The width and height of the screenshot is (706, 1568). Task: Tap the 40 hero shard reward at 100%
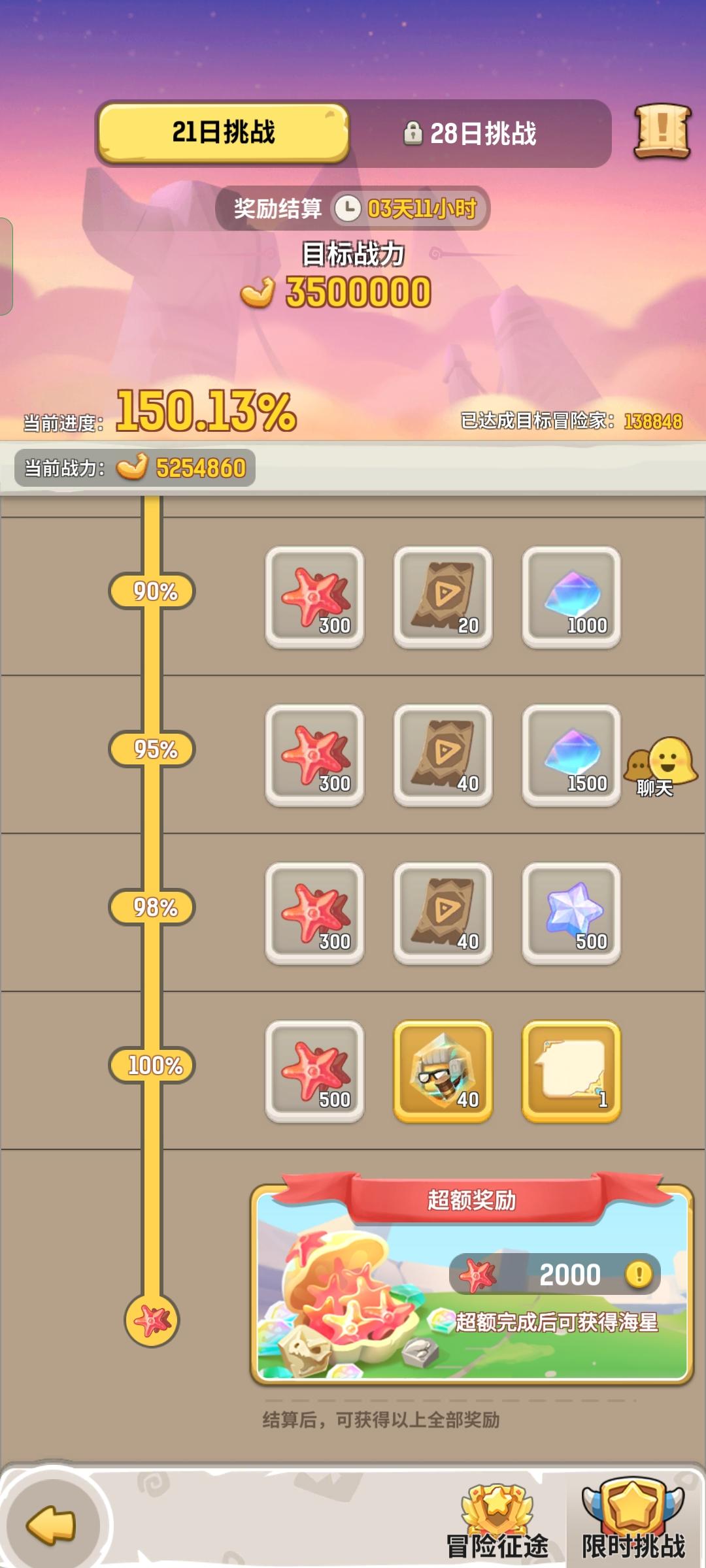click(x=443, y=1071)
